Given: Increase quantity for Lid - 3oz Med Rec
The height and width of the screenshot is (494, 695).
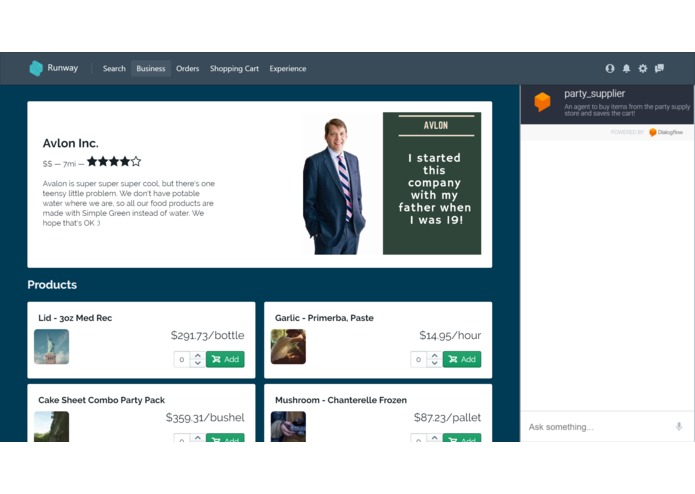Looking at the screenshot, I should (x=198, y=355).
